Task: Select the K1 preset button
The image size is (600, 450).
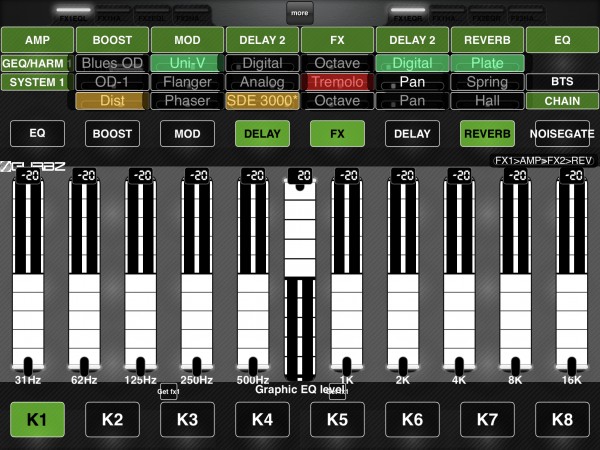Action: [x=38, y=419]
